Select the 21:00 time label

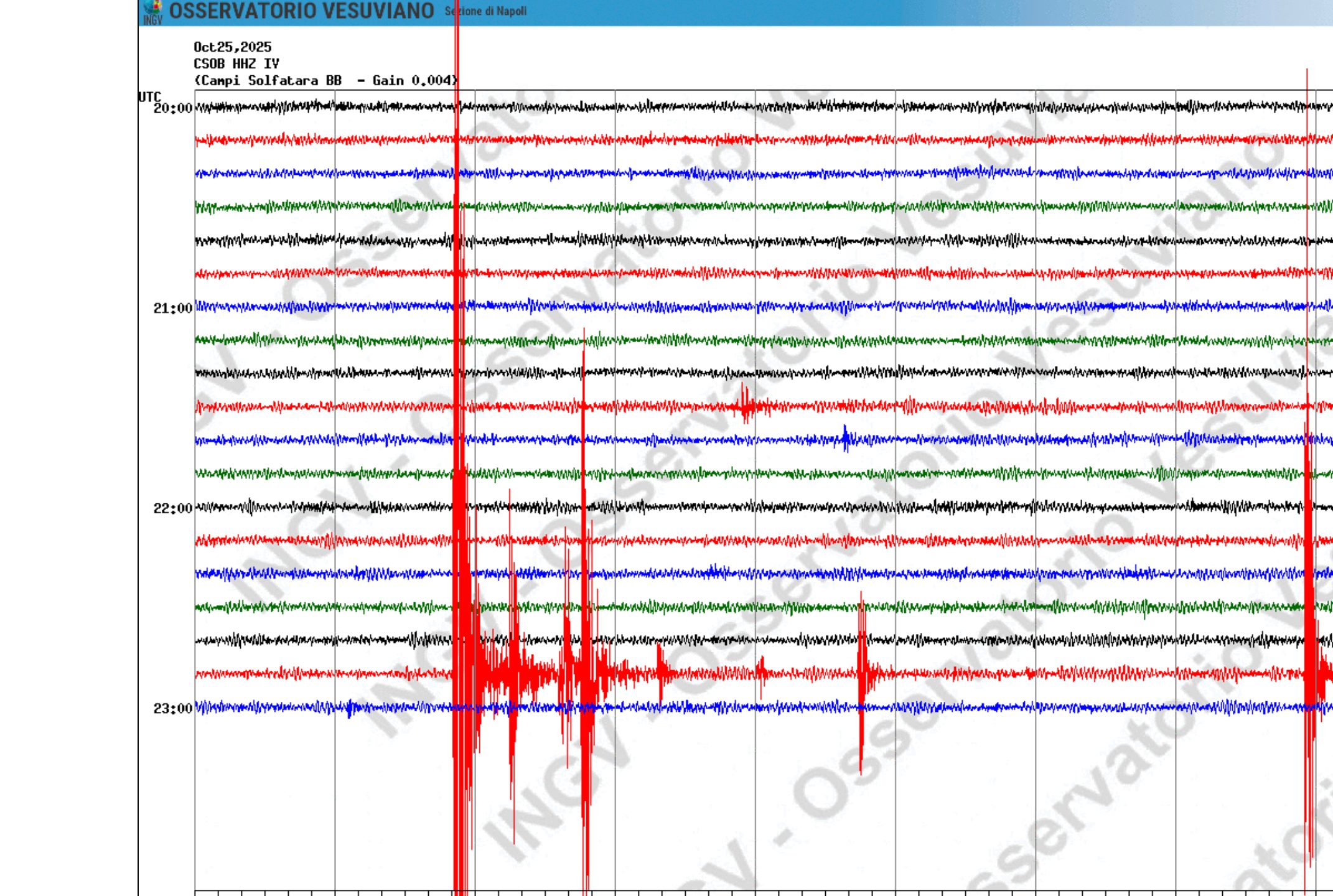click(172, 309)
